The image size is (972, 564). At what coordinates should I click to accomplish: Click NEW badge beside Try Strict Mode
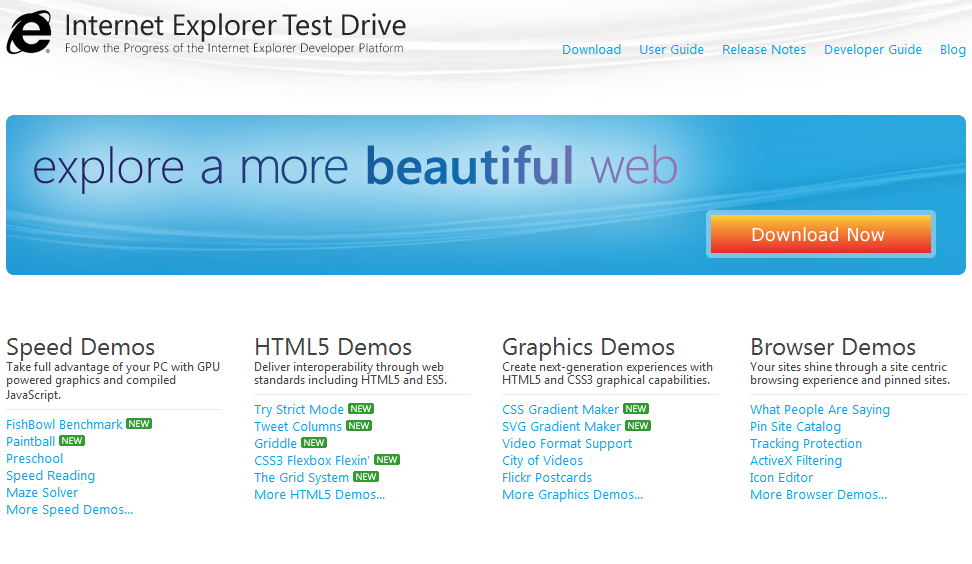coord(361,408)
